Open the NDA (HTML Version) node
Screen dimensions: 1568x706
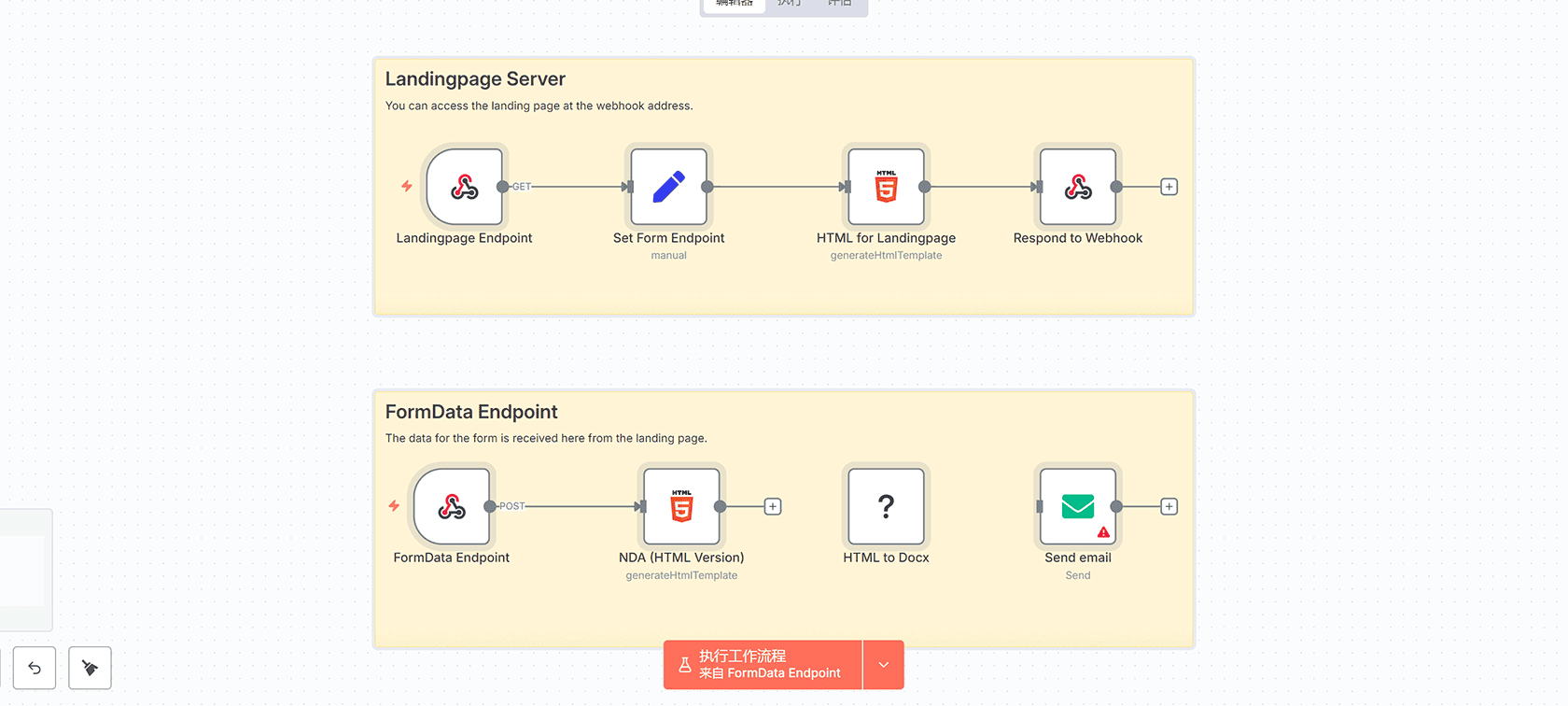(x=681, y=506)
